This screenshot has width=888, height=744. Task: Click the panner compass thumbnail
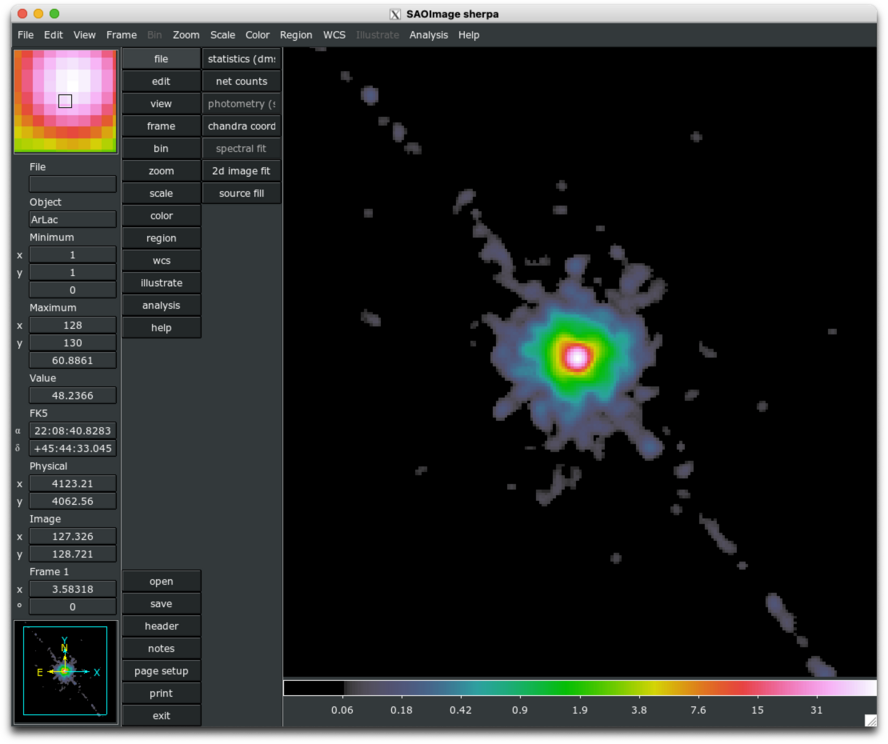click(x=65, y=671)
